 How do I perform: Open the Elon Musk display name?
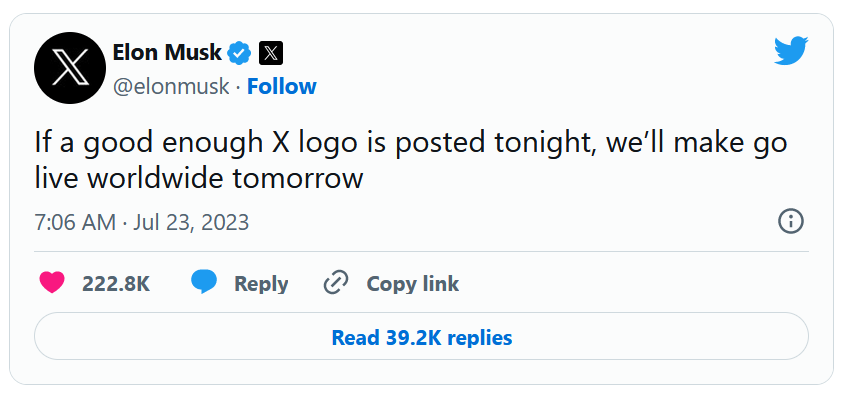[x=168, y=52]
